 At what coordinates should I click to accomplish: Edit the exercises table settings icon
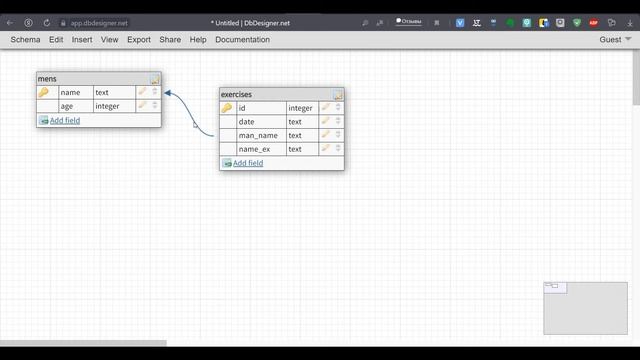point(338,95)
